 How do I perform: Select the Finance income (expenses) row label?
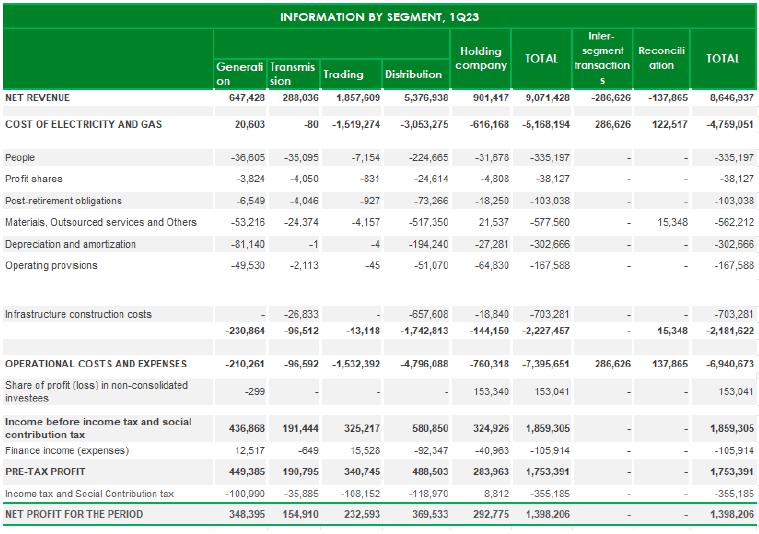(68, 452)
